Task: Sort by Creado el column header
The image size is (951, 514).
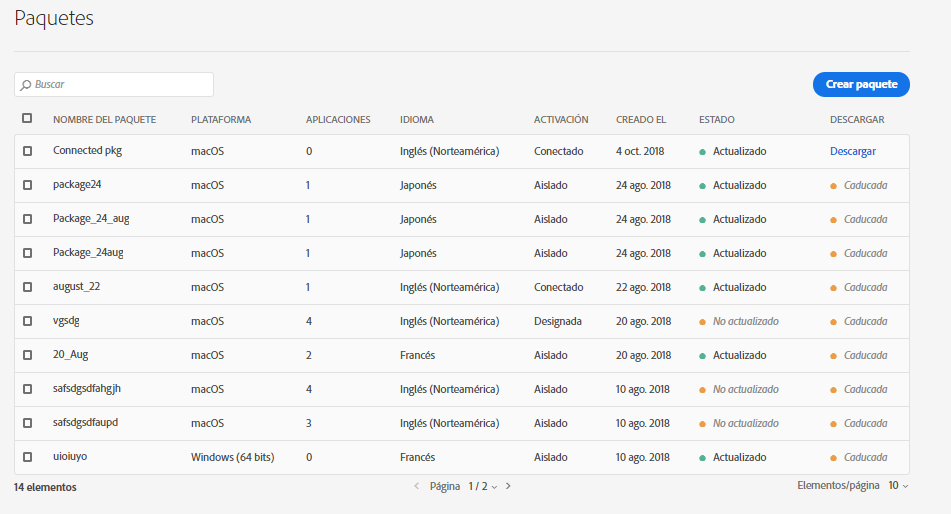Action: (641, 120)
